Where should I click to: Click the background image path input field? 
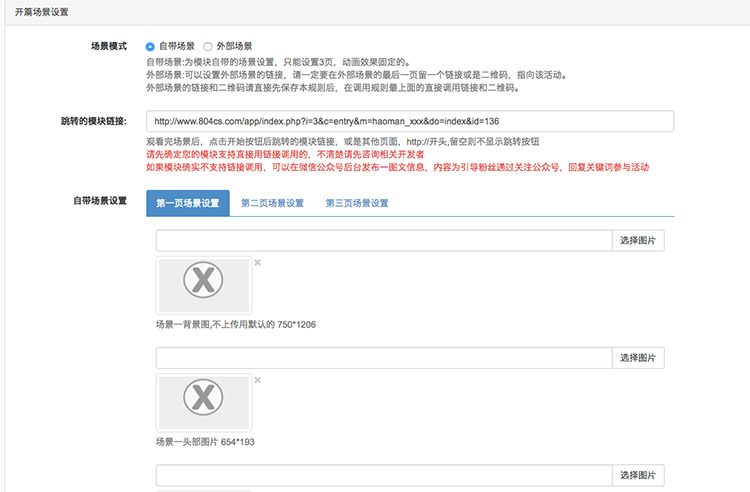(384, 241)
